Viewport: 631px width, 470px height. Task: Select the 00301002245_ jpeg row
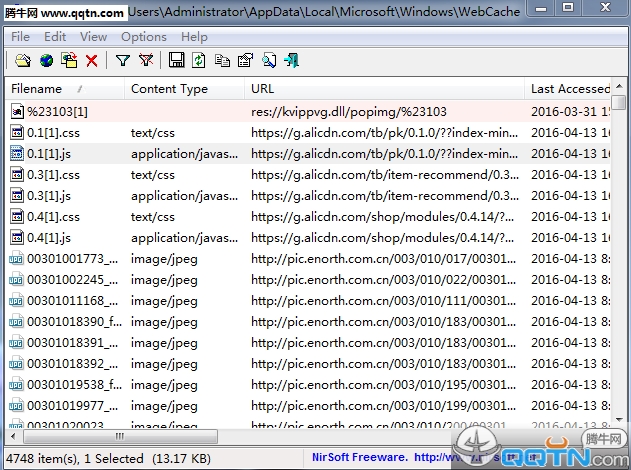click(308, 279)
